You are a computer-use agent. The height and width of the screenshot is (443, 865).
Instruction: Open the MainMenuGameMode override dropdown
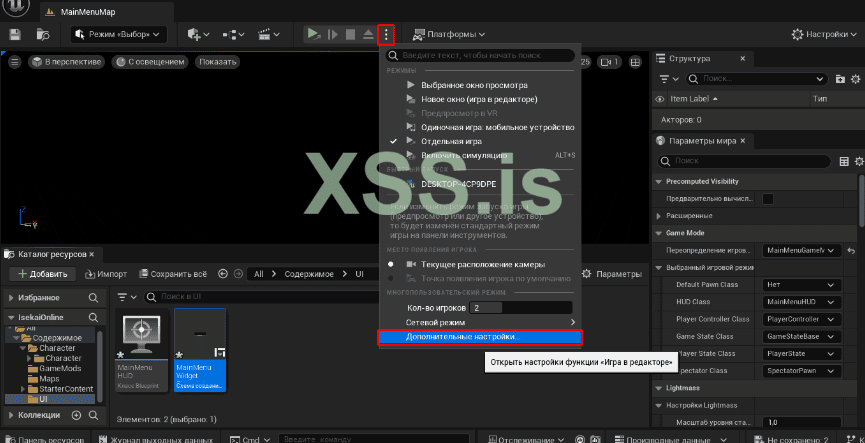tap(802, 250)
